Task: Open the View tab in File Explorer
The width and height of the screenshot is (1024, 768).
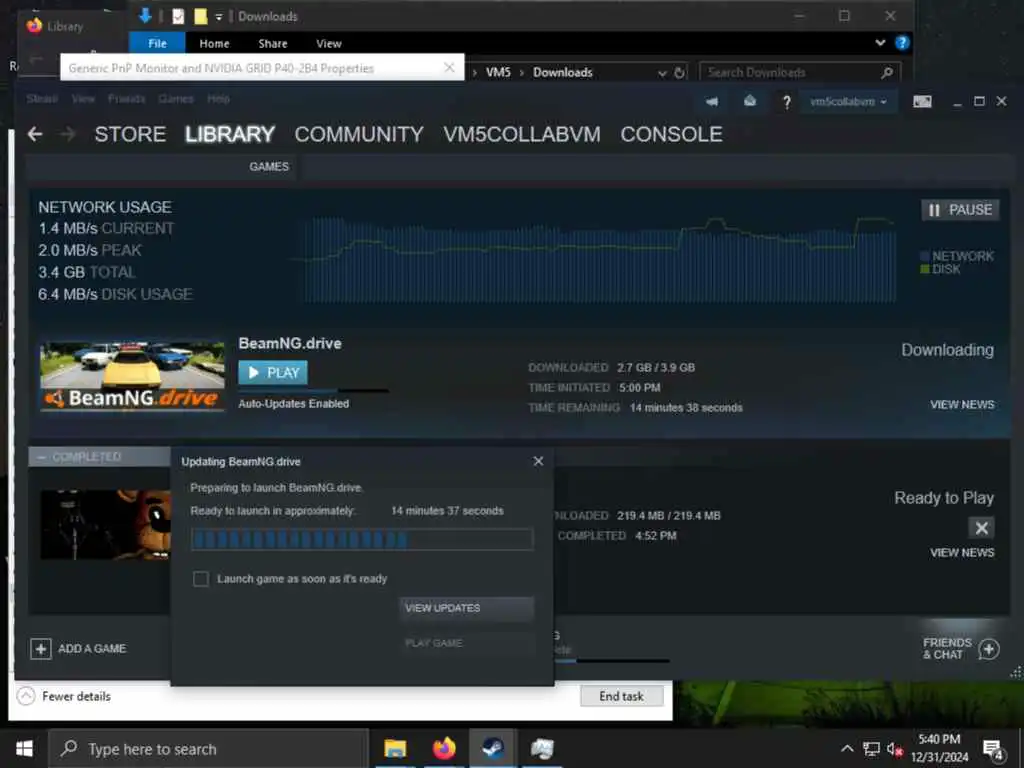Action: click(x=328, y=44)
